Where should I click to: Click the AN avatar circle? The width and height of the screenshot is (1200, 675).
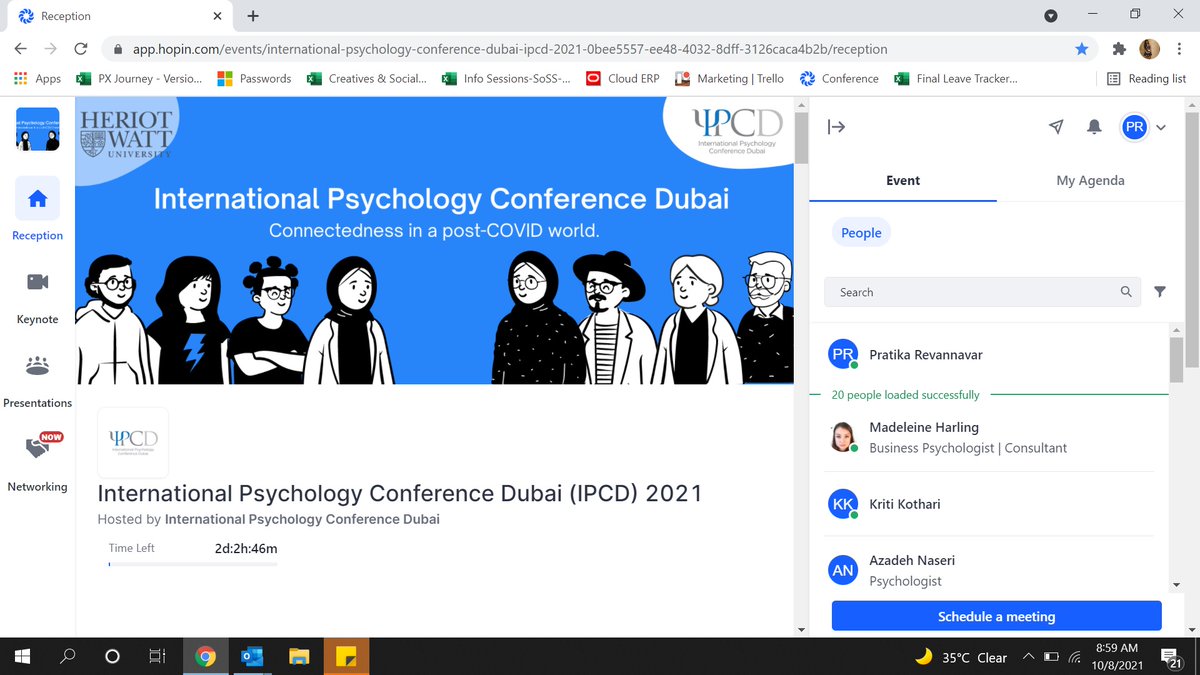coord(844,570)
